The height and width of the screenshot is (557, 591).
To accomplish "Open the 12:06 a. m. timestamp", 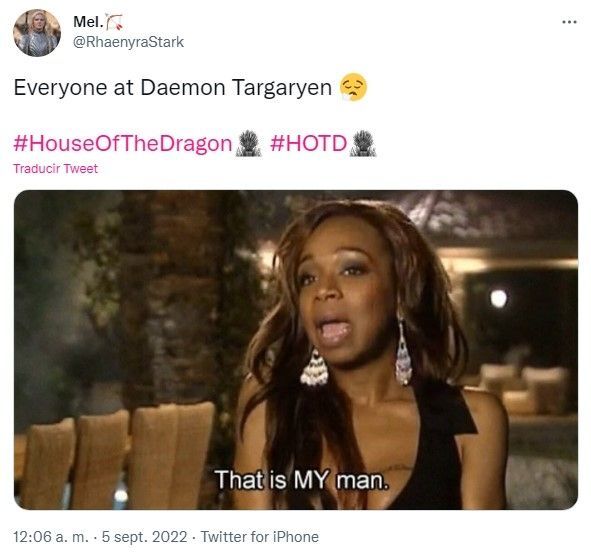I will coord(51,537).
